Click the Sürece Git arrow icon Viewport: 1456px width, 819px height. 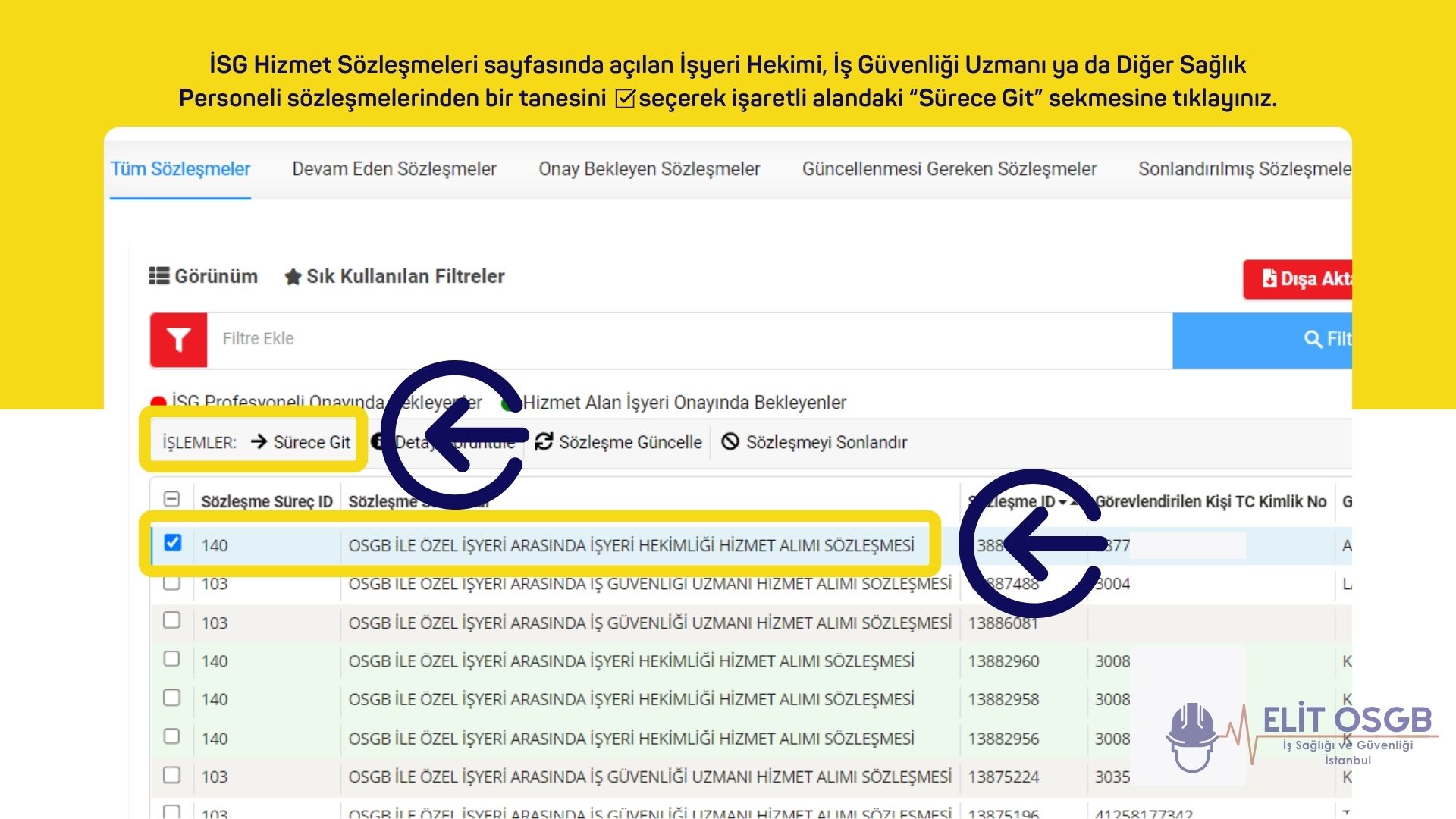[259, 441]
